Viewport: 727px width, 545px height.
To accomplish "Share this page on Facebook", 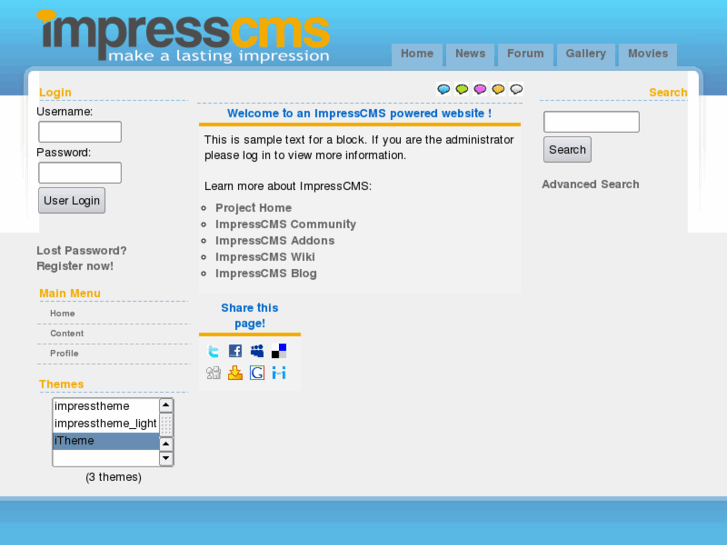I will pos(235,351).
